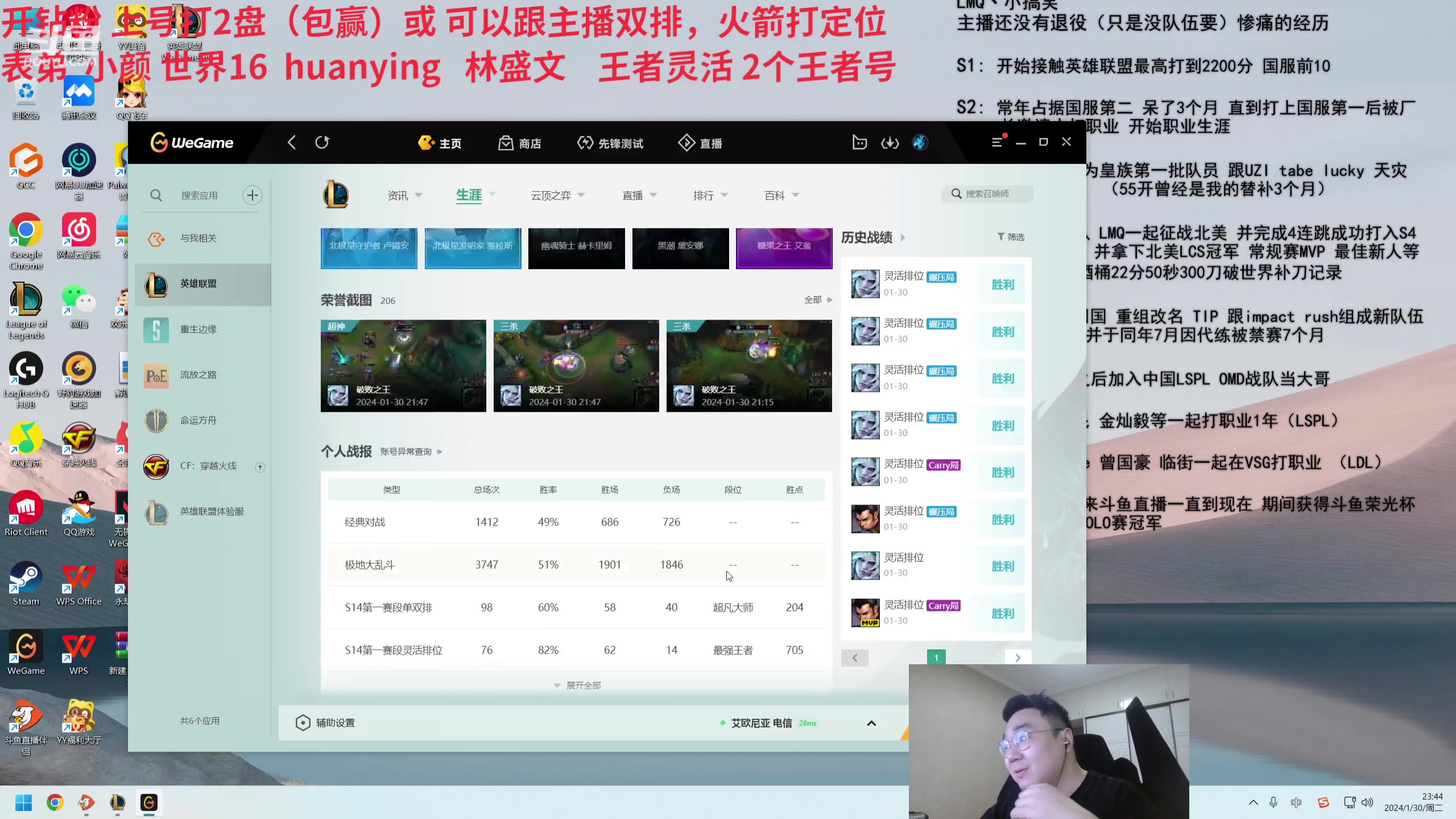Select page 1 of match history

936,657
